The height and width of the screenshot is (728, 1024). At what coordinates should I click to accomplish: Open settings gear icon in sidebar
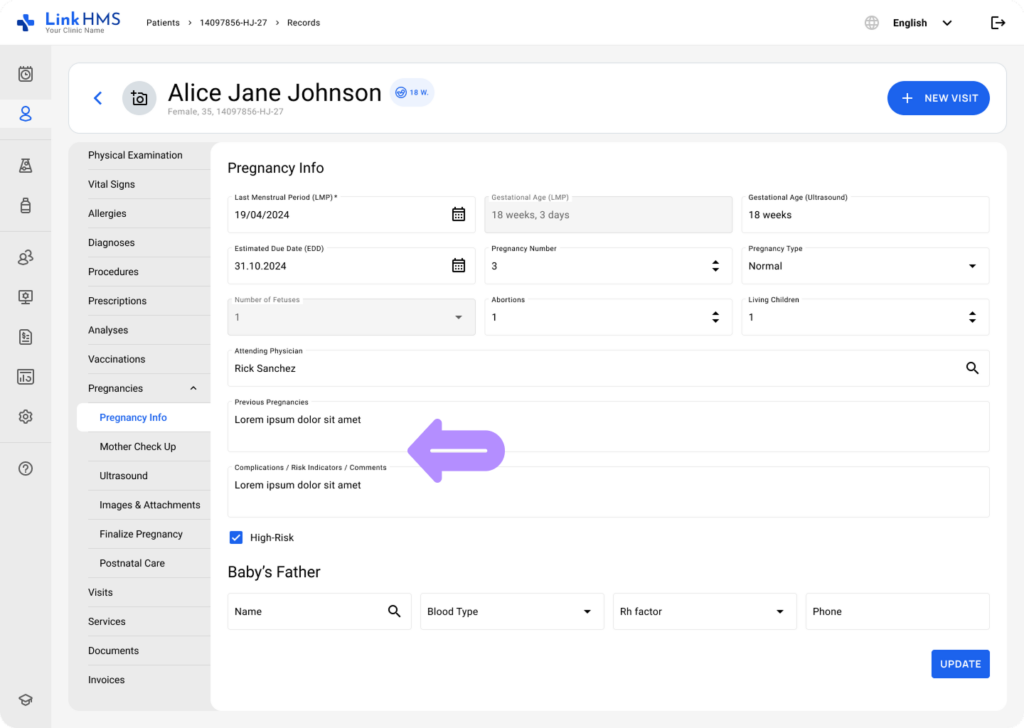26,417
